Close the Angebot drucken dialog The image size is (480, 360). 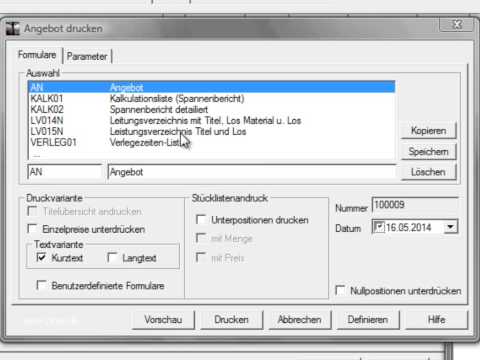point(456,25)
